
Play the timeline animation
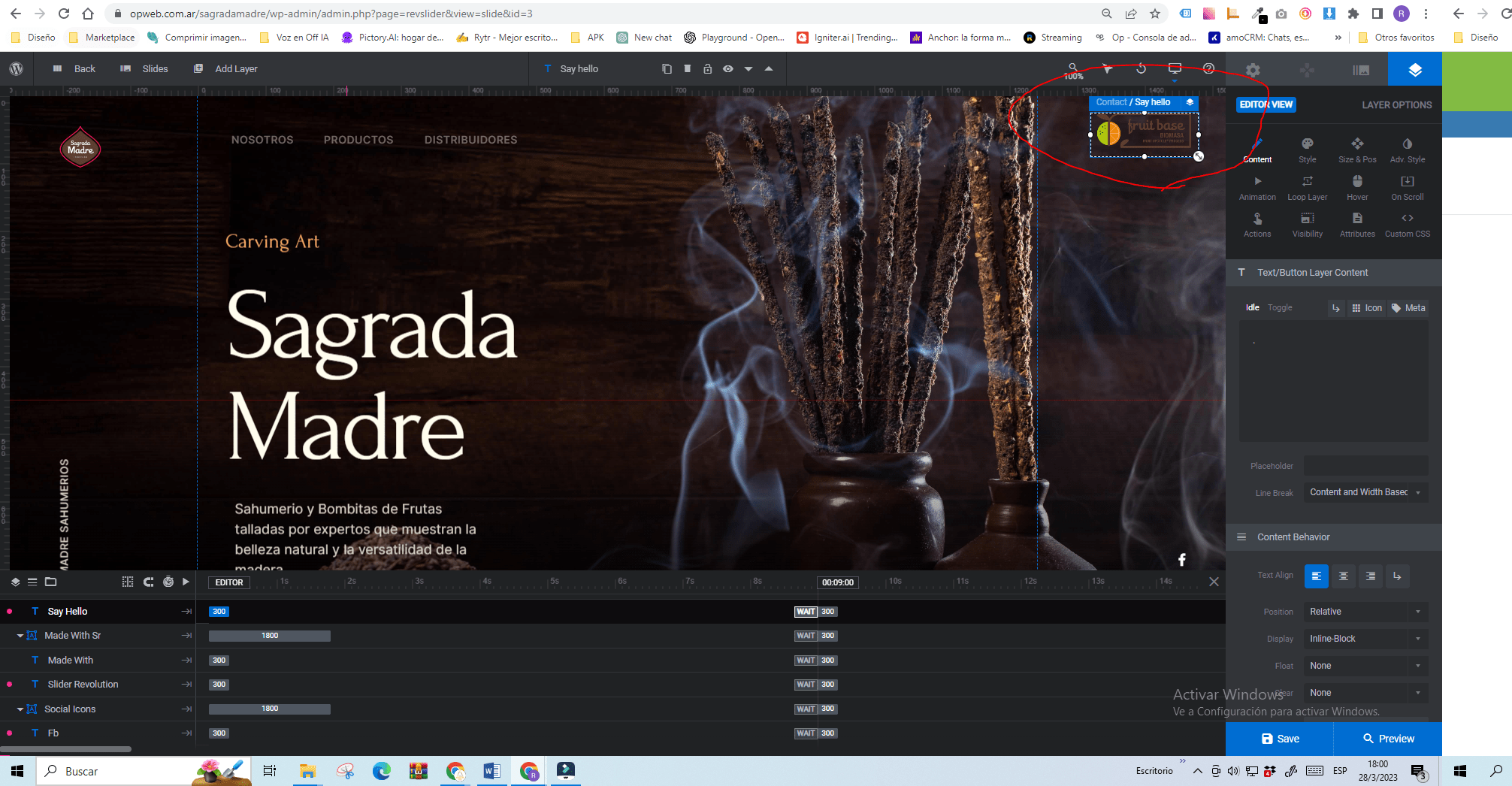pos(186,582)
